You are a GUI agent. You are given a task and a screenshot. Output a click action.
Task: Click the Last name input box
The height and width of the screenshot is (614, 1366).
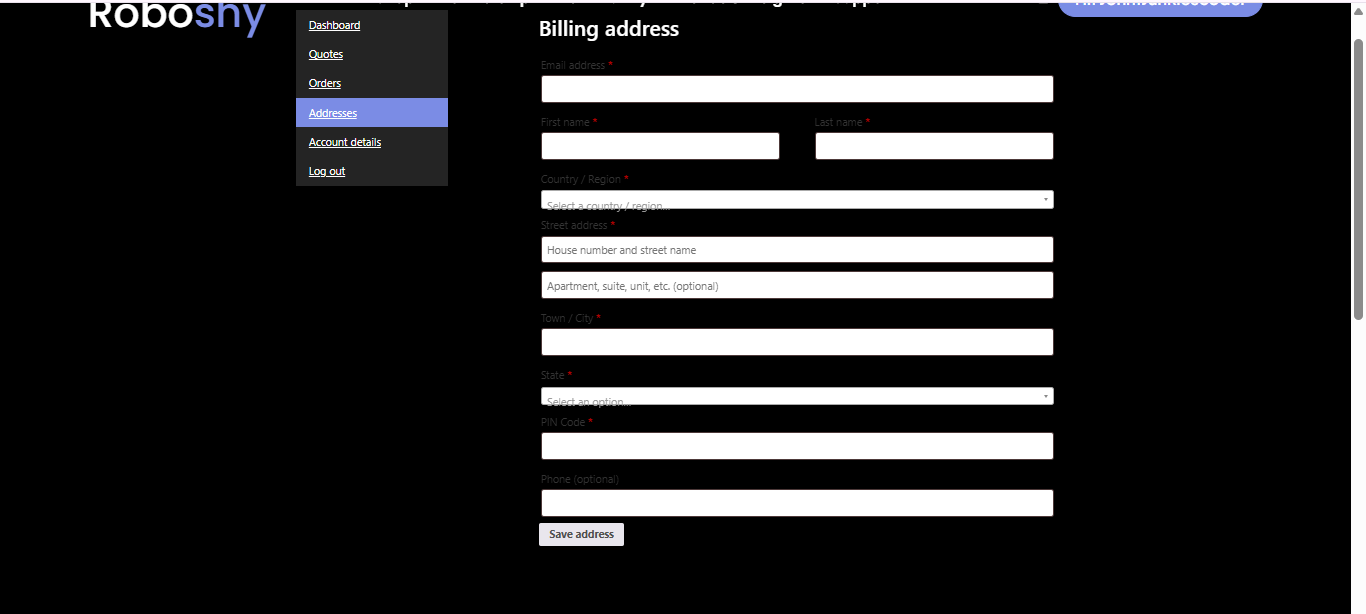pyautogui.click(x=934, y=146)
